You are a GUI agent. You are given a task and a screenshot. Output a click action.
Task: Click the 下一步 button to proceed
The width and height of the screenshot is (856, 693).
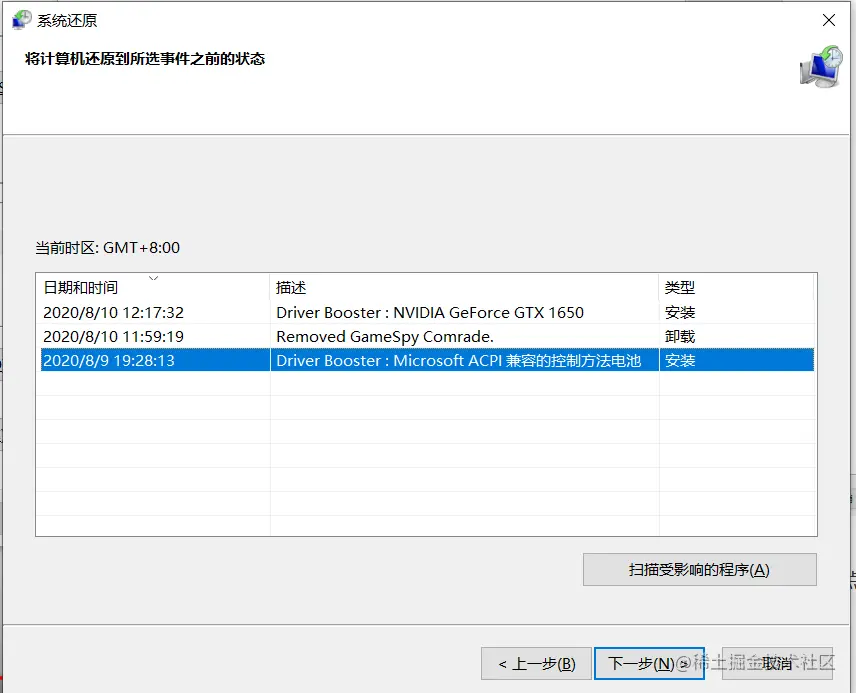tap(645, 663)
